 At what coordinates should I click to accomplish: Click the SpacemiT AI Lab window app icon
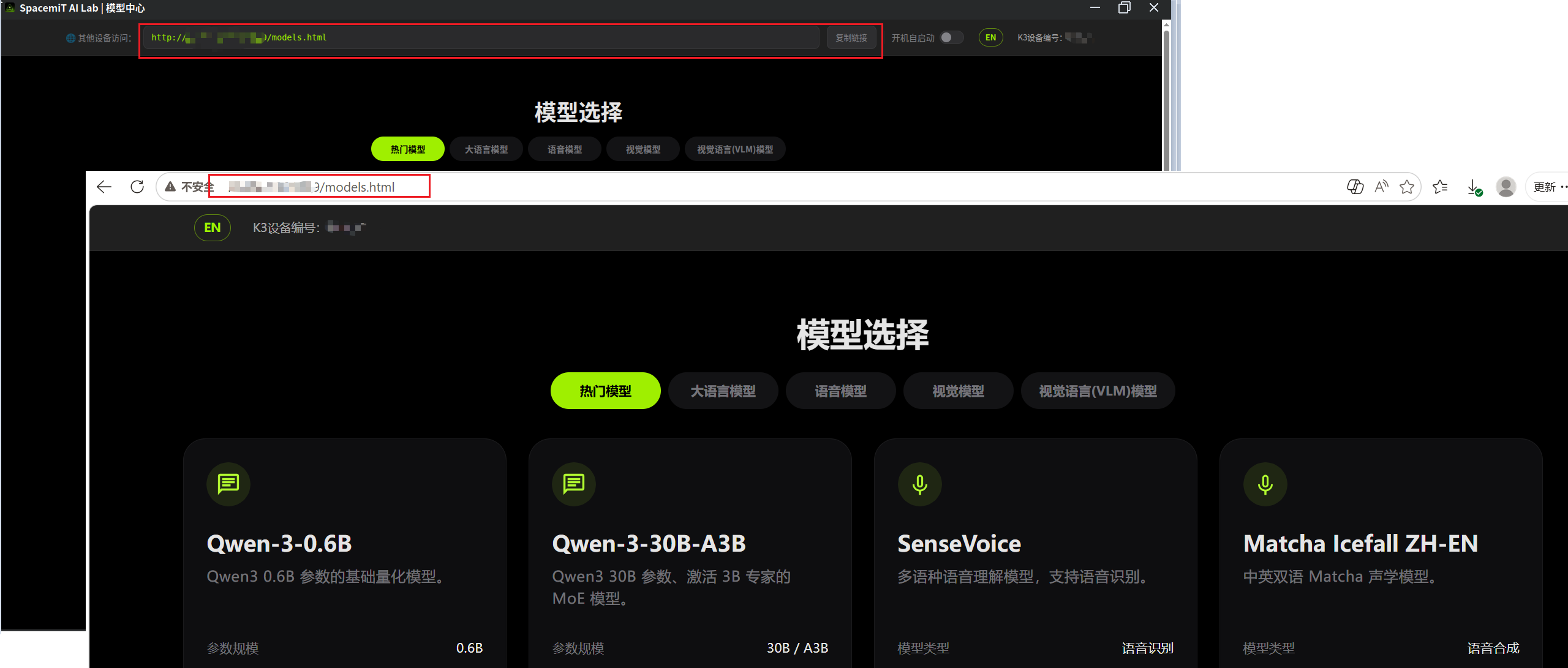pyautogui.click(x=10, y=8)
